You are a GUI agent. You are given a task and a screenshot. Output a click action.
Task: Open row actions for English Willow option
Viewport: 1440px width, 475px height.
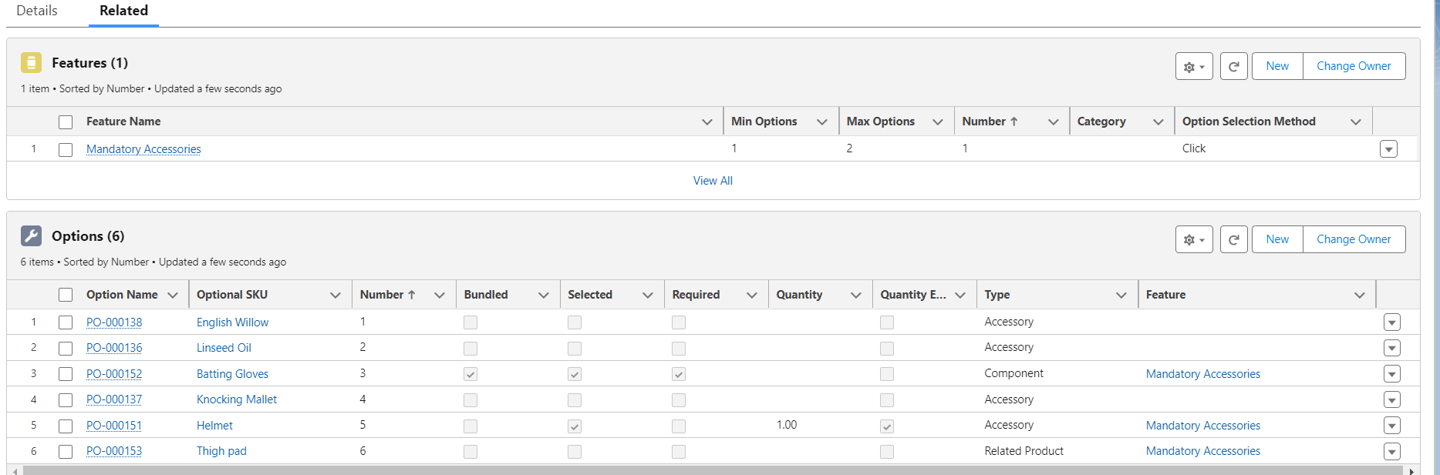[x=1392, y=323]
